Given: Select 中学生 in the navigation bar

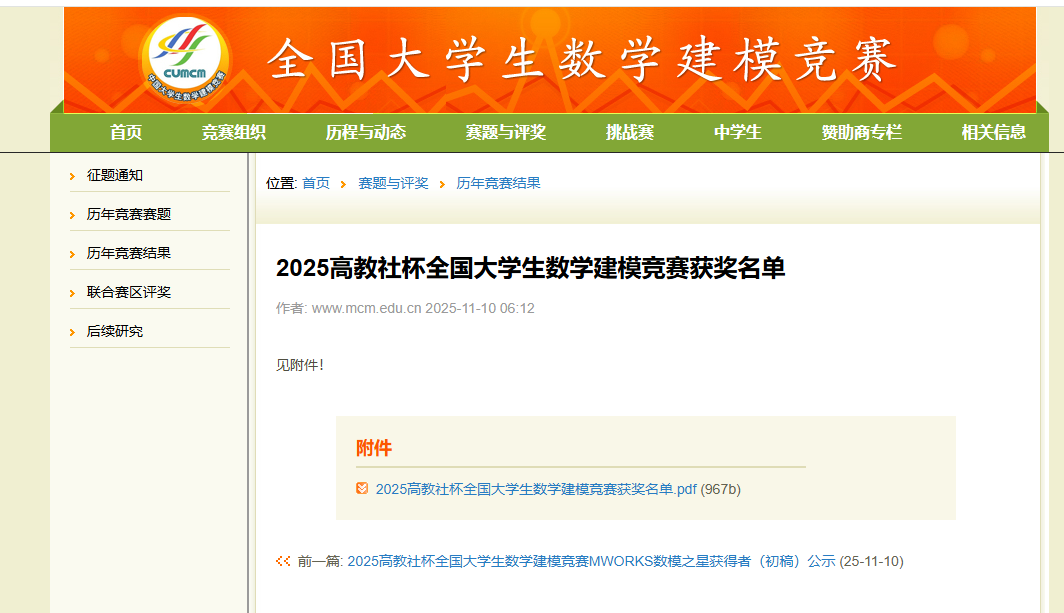Looking at the screenshot, I should [738, 132].
